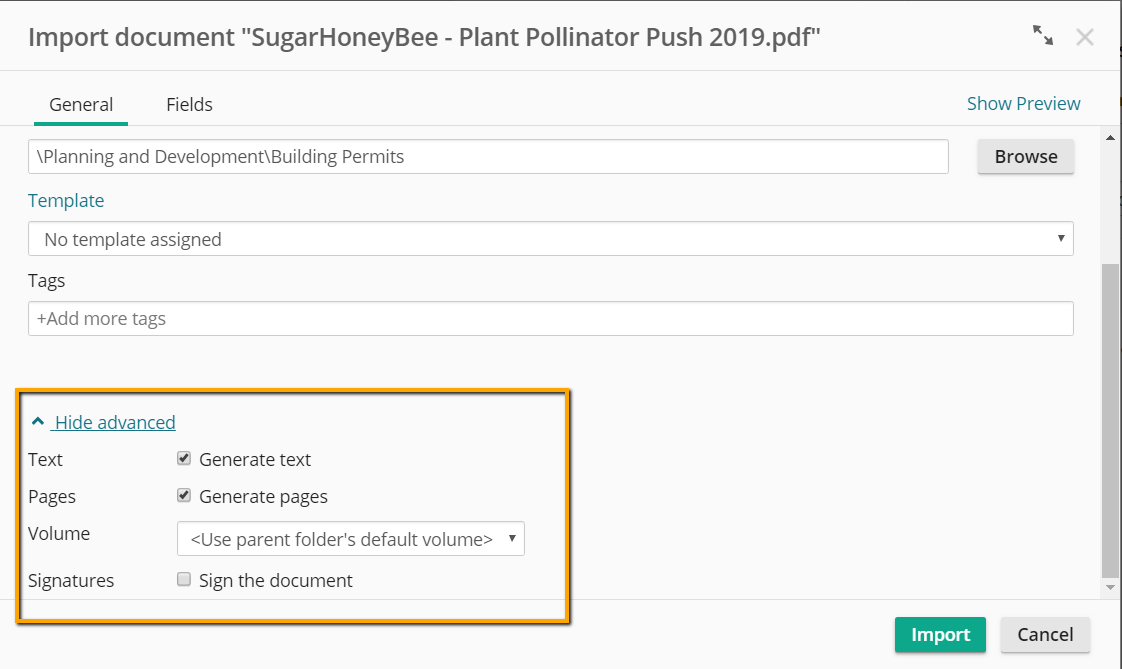Uncheck the Generate pages checkbox
Image resolution: width=1122 pixels, height=669 pixels.
tap(184, 495)
